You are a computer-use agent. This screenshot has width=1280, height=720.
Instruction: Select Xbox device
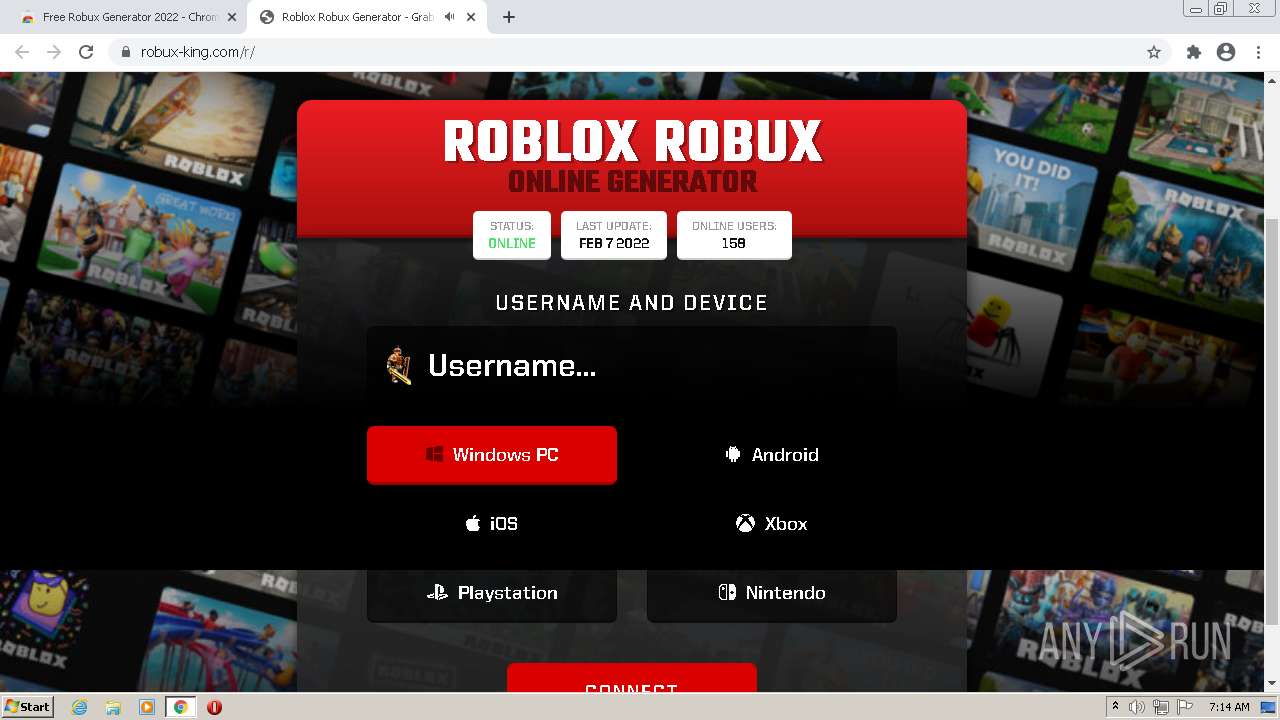click(x=772, y=524)
